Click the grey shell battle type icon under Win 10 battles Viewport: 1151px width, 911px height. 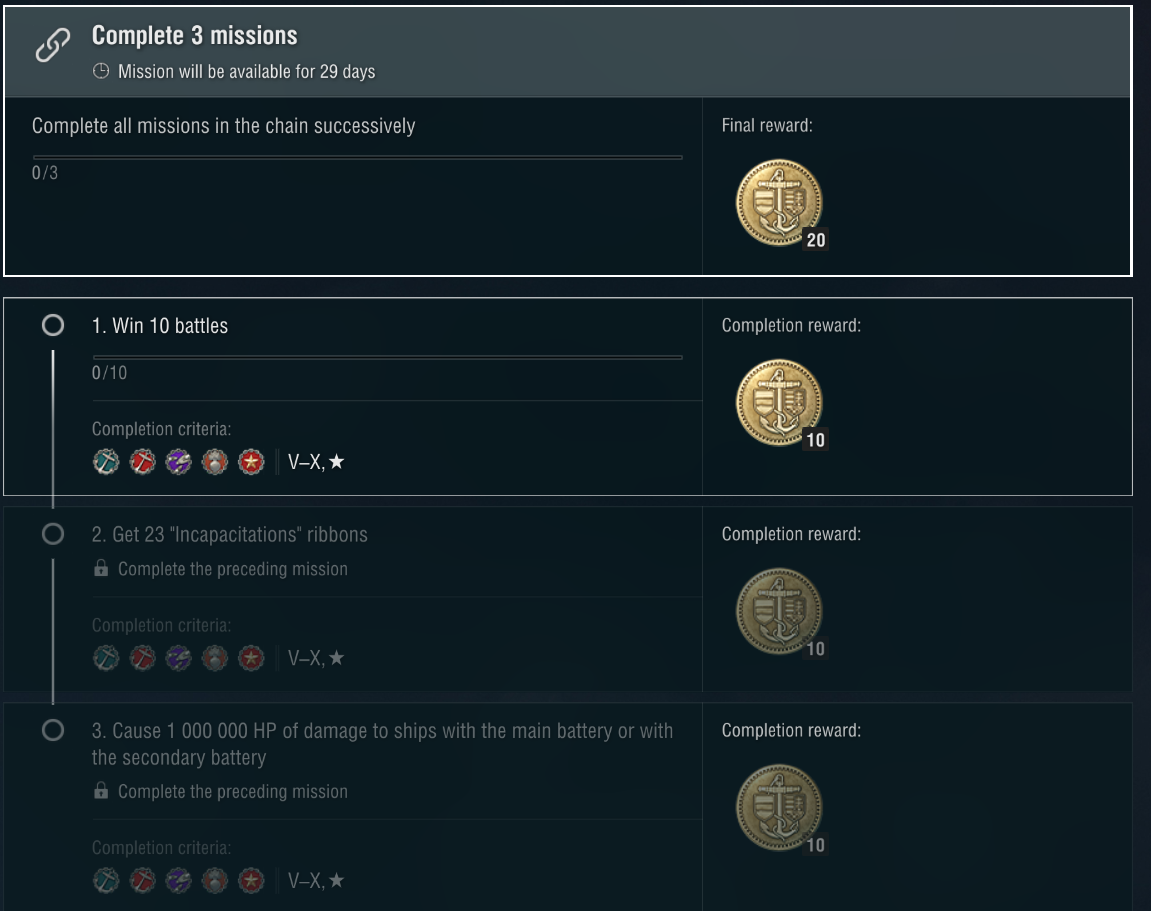pyautogui.click(x=214, y=462)
